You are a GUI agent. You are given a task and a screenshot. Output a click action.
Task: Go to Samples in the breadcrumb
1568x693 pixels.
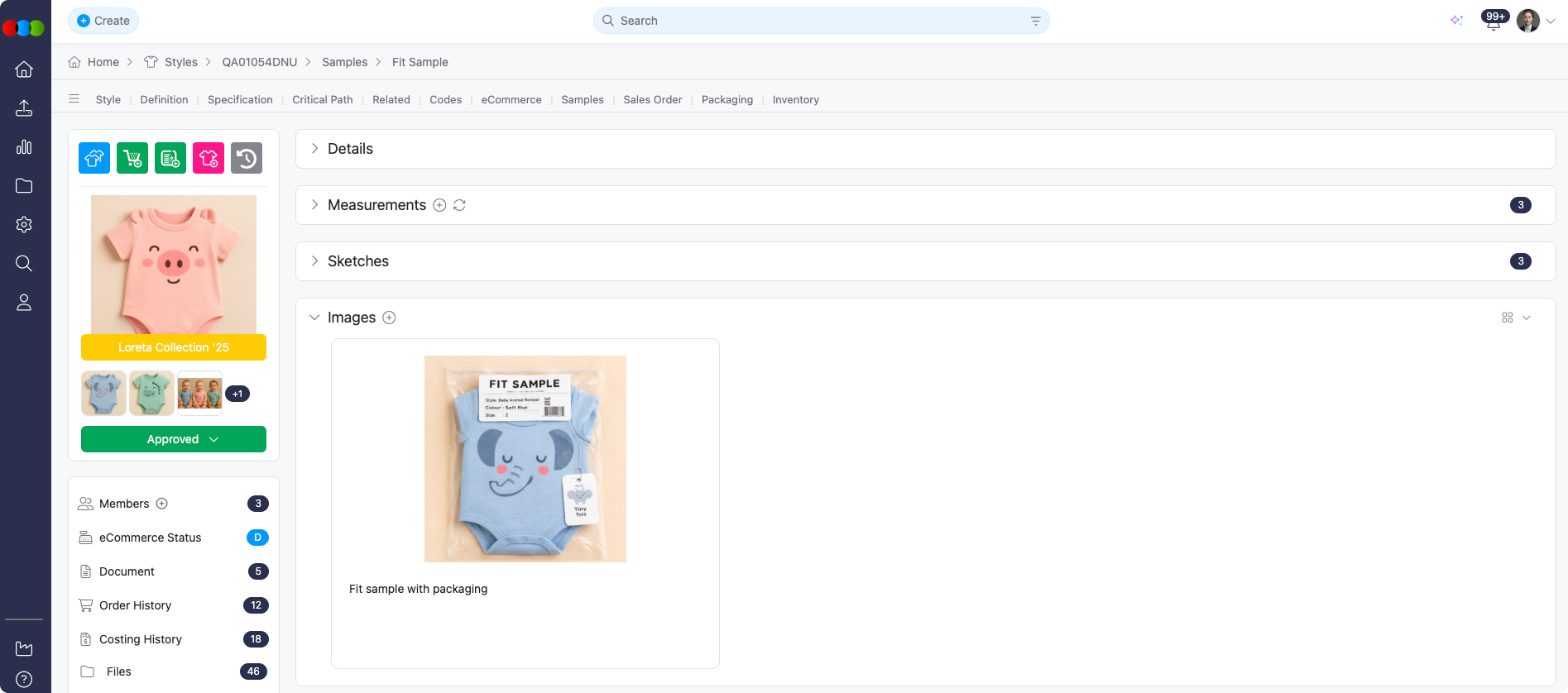tap(345, 62)
